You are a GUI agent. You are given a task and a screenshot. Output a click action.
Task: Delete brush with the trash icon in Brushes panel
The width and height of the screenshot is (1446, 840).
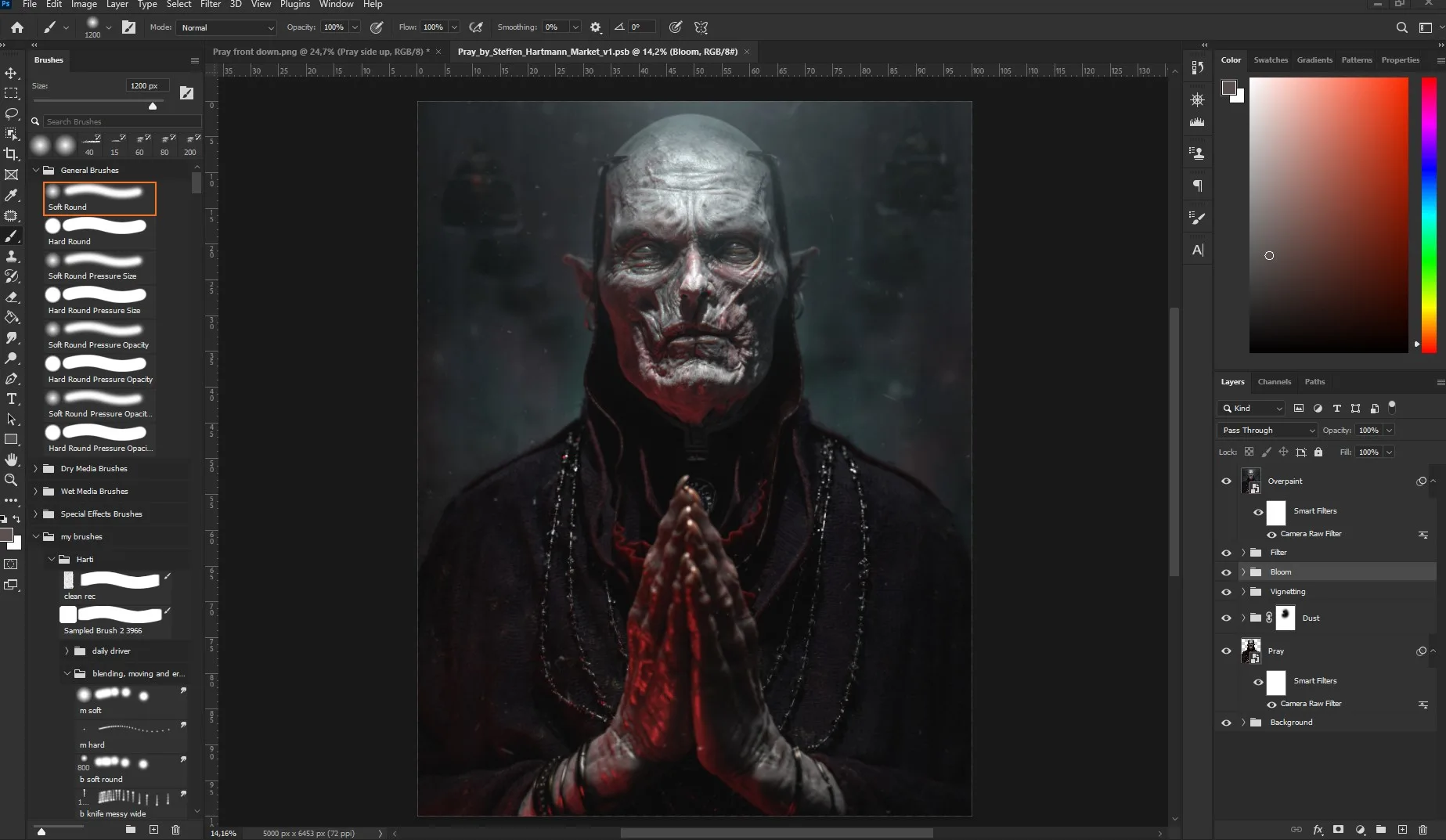click(176, 830)
